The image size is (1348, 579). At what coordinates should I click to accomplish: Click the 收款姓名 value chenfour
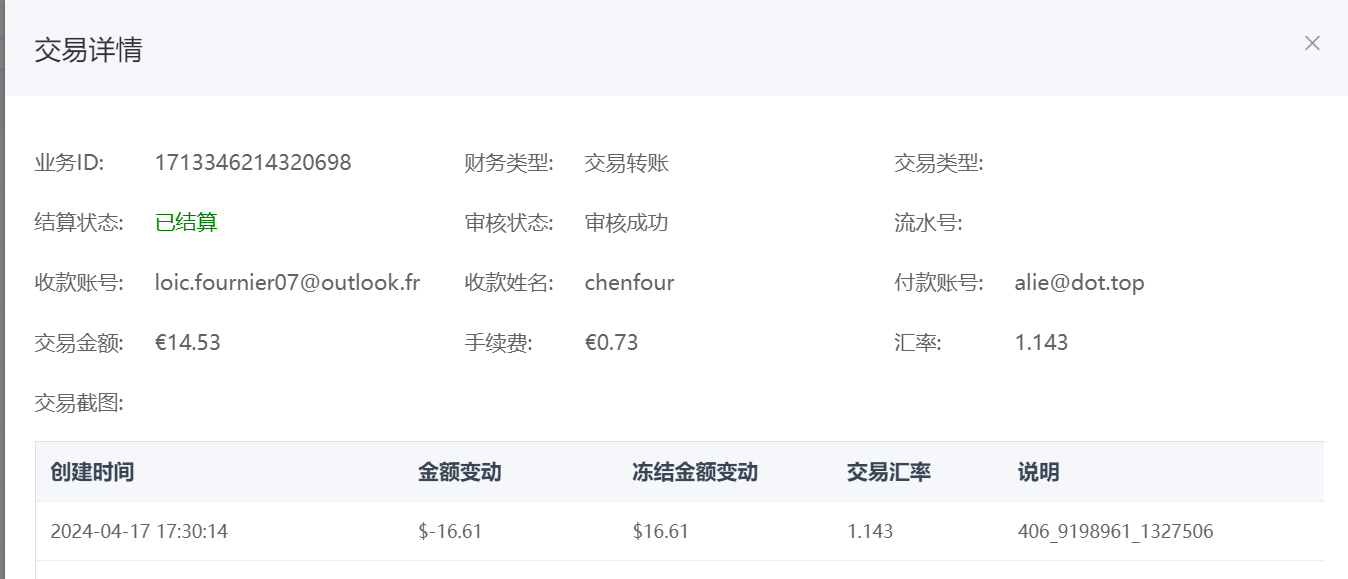[629, 283]
